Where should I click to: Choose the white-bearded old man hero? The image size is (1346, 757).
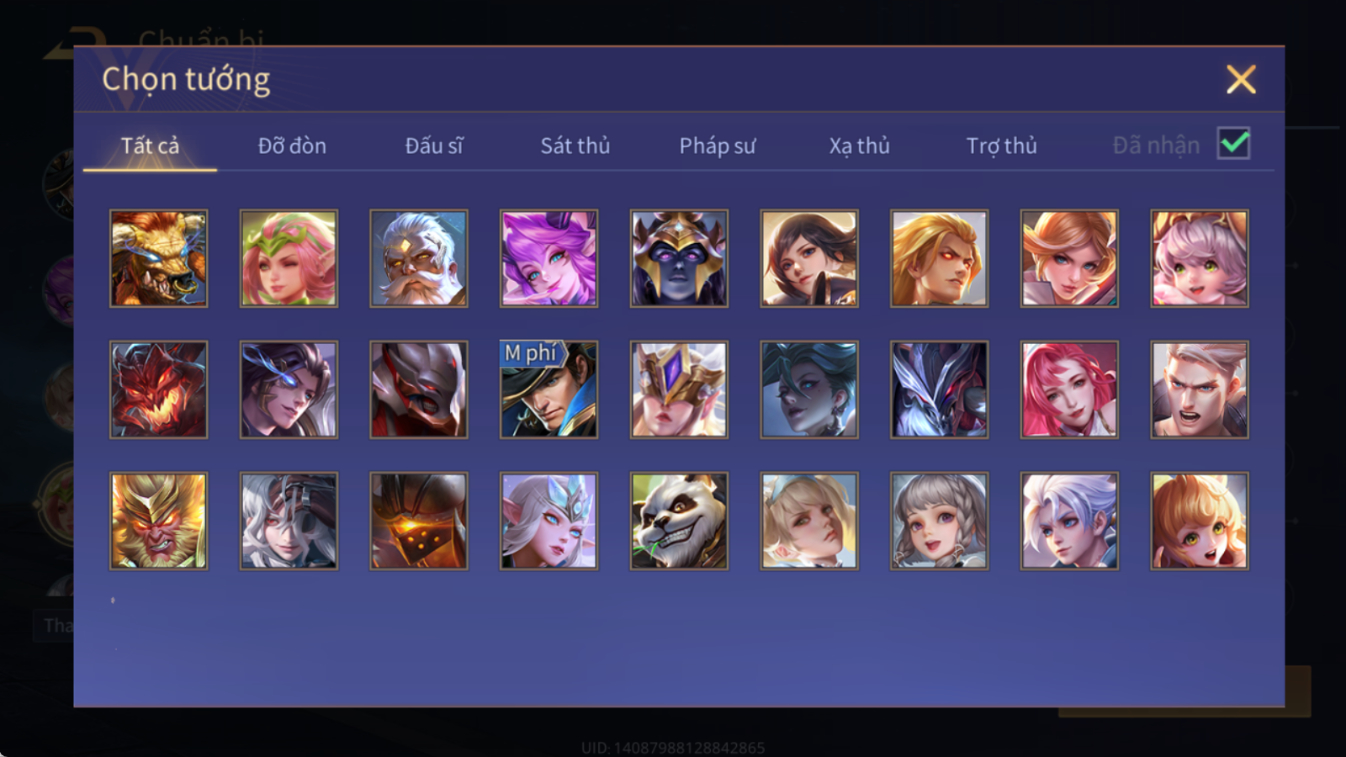click(419, 258)
